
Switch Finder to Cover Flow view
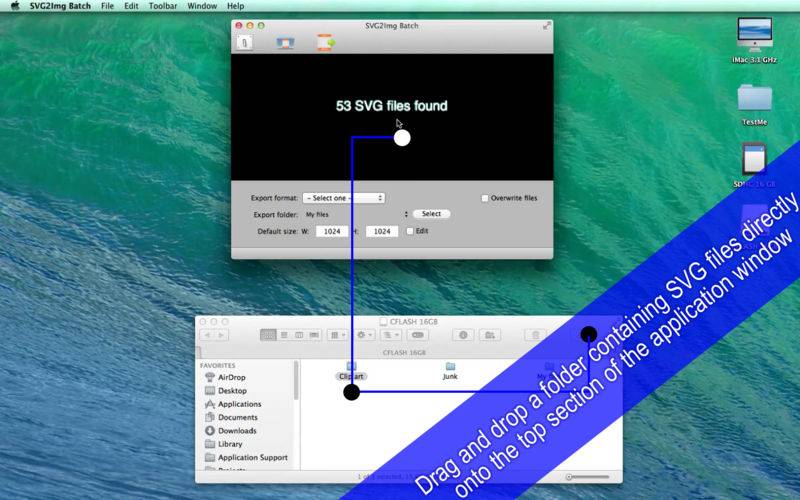point(314,335)
